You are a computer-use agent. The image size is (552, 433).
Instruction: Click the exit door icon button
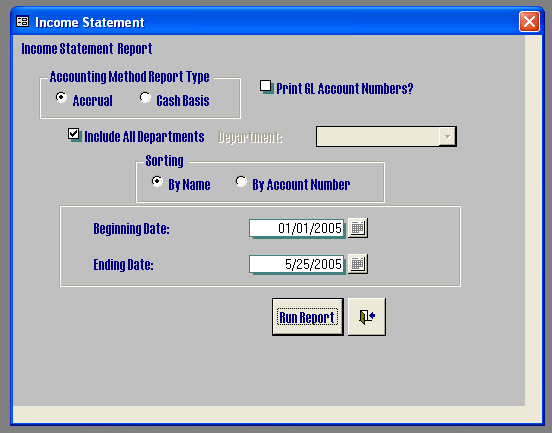coord(367,317)
